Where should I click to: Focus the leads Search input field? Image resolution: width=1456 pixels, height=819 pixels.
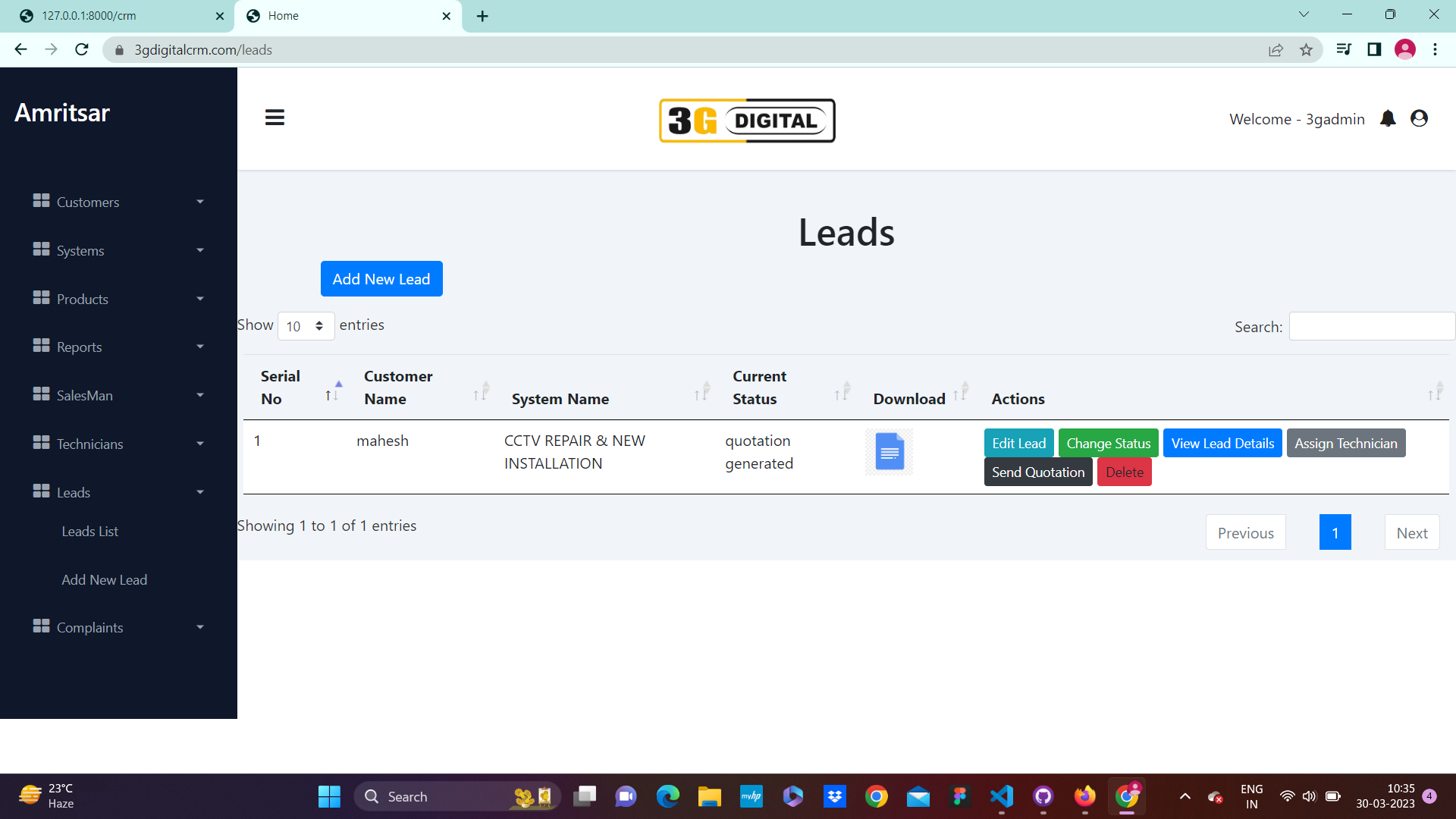click(x=1372, y=327)
